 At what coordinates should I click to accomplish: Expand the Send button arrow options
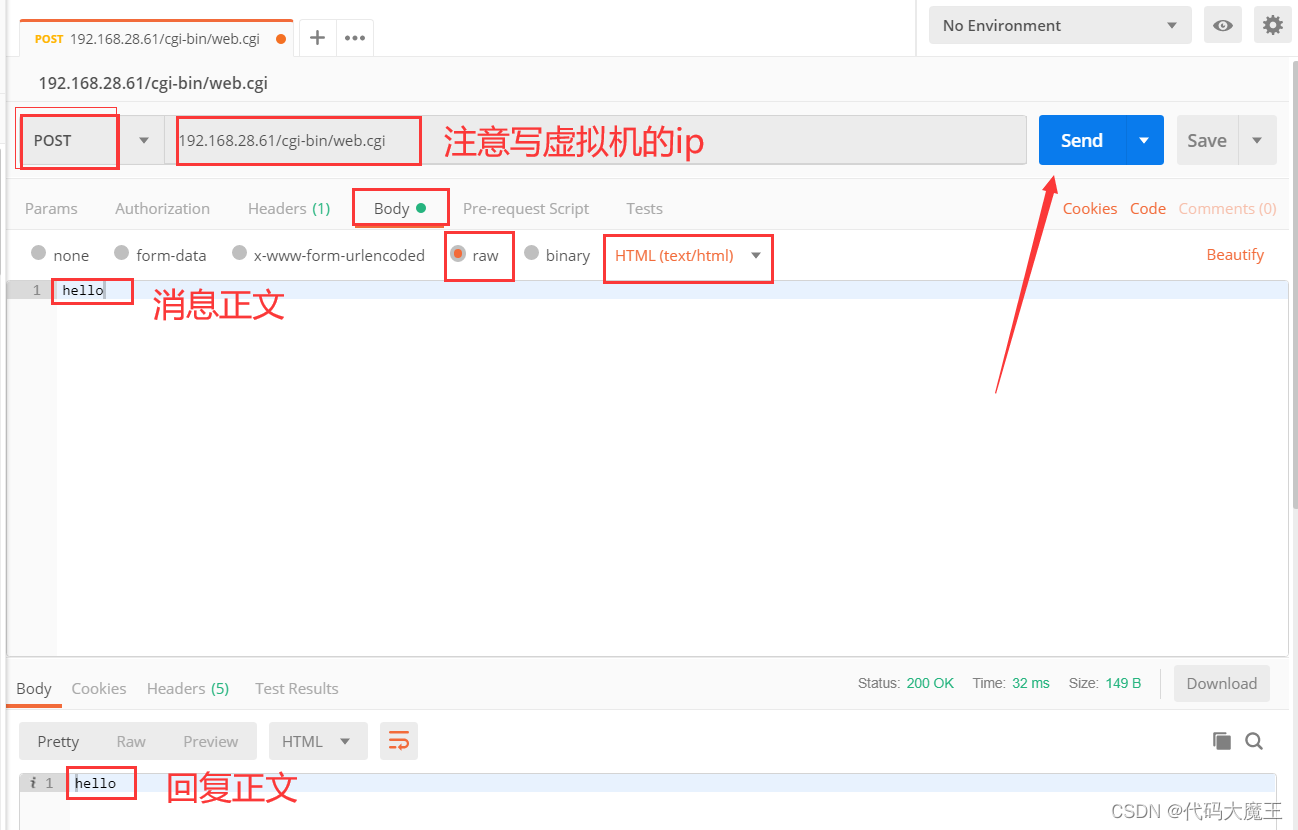(1144, 141)
